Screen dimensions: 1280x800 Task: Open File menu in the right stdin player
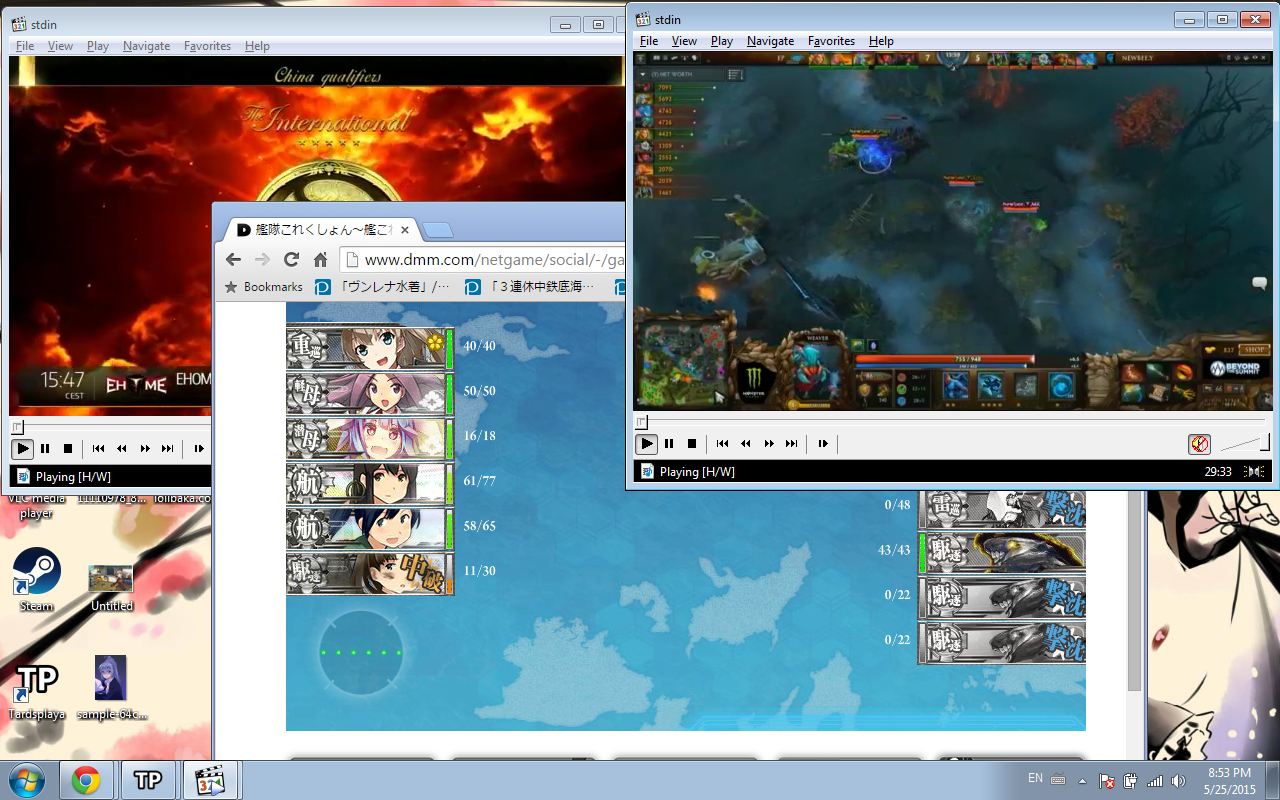click(649, 41)
